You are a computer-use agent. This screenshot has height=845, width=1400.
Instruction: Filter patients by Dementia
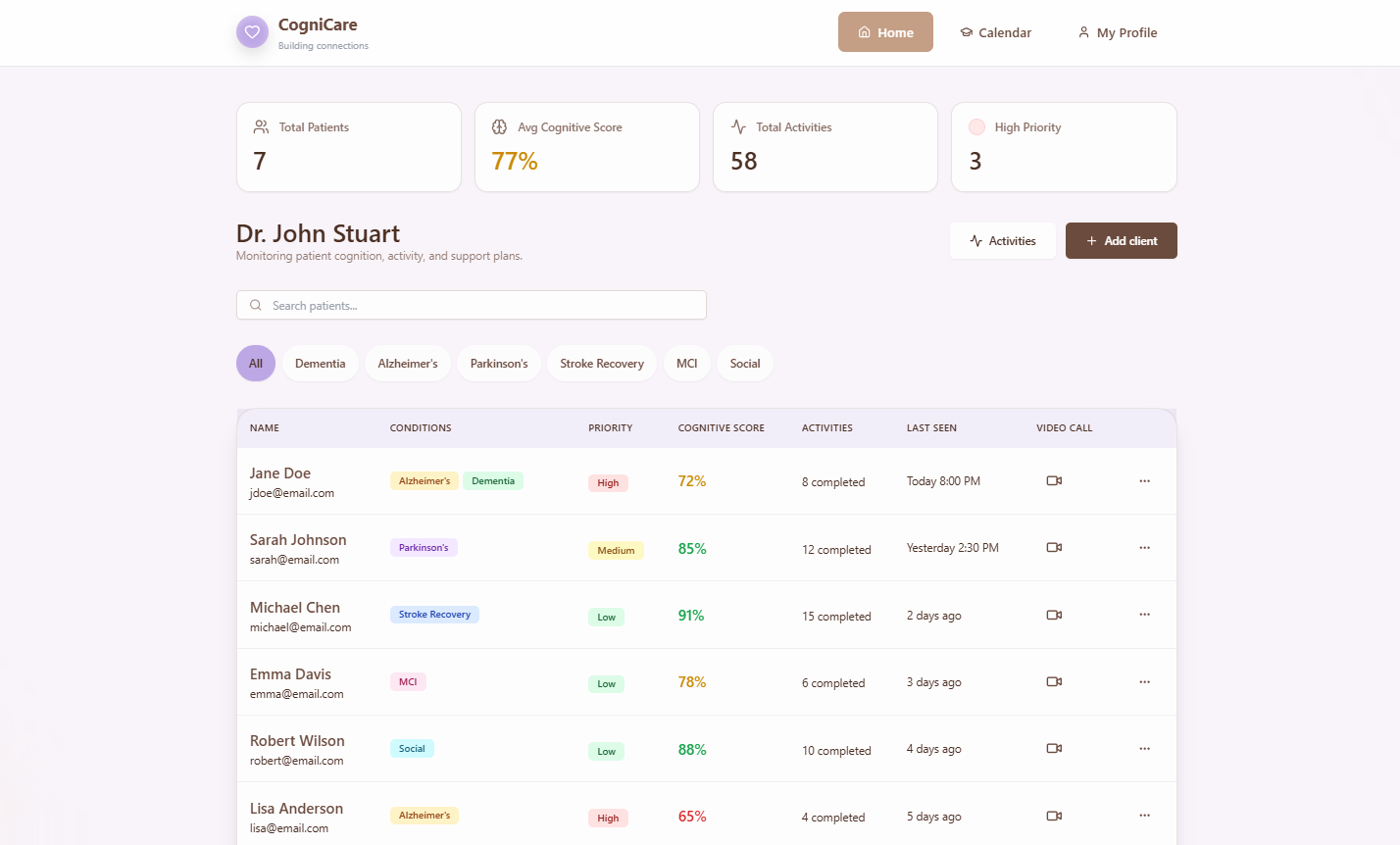click(x=321, y=364)
